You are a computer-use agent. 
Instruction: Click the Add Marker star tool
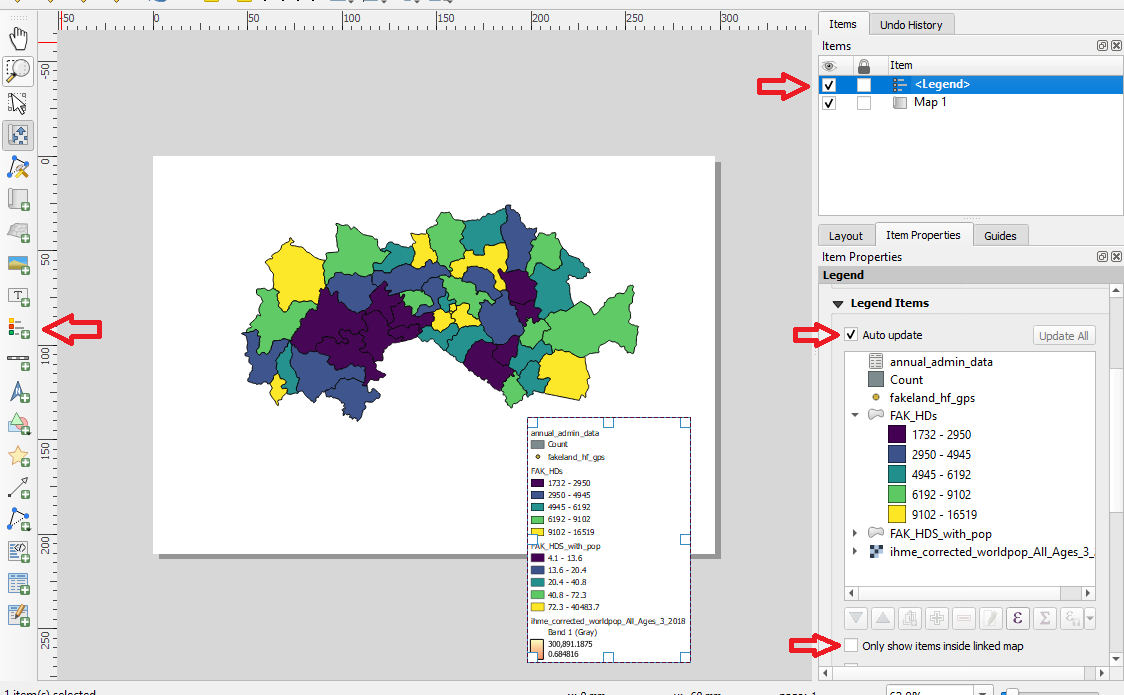[18, 456]
